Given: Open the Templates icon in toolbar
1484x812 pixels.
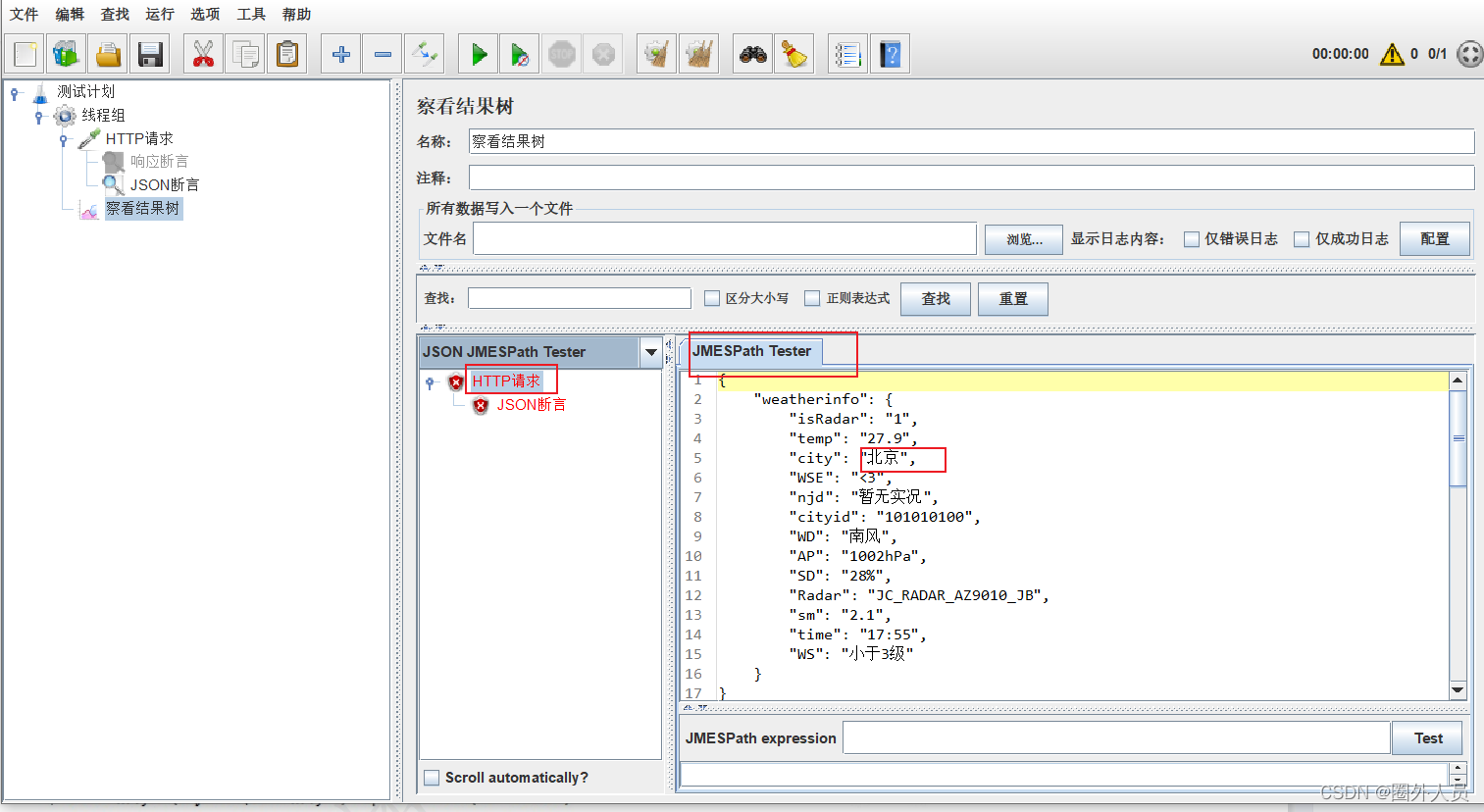Looking at the screenshot, I should tap(67, 54).
